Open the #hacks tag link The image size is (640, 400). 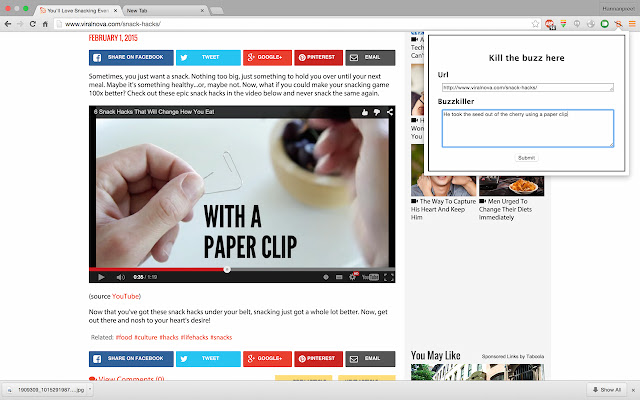pyautogui.click(x=169, y=338)
